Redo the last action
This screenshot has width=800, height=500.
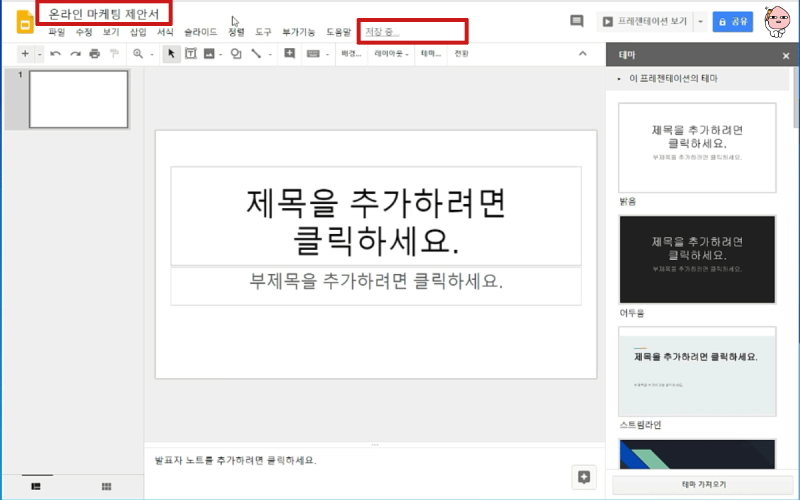[75, 54]
